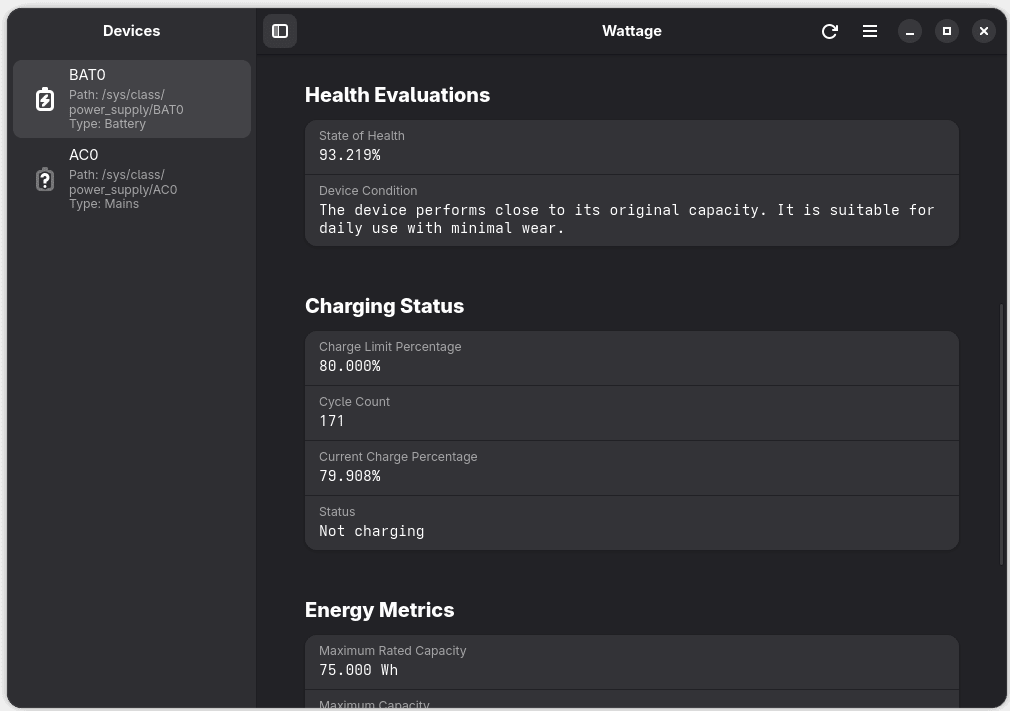Click the AC0 unknown device icon
Screen dimensions: 1010x711
(x=45, y=179)
